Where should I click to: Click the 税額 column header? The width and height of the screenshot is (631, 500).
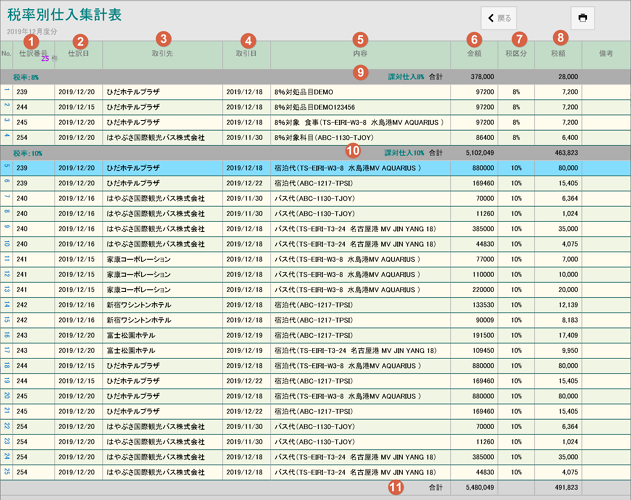558,53
